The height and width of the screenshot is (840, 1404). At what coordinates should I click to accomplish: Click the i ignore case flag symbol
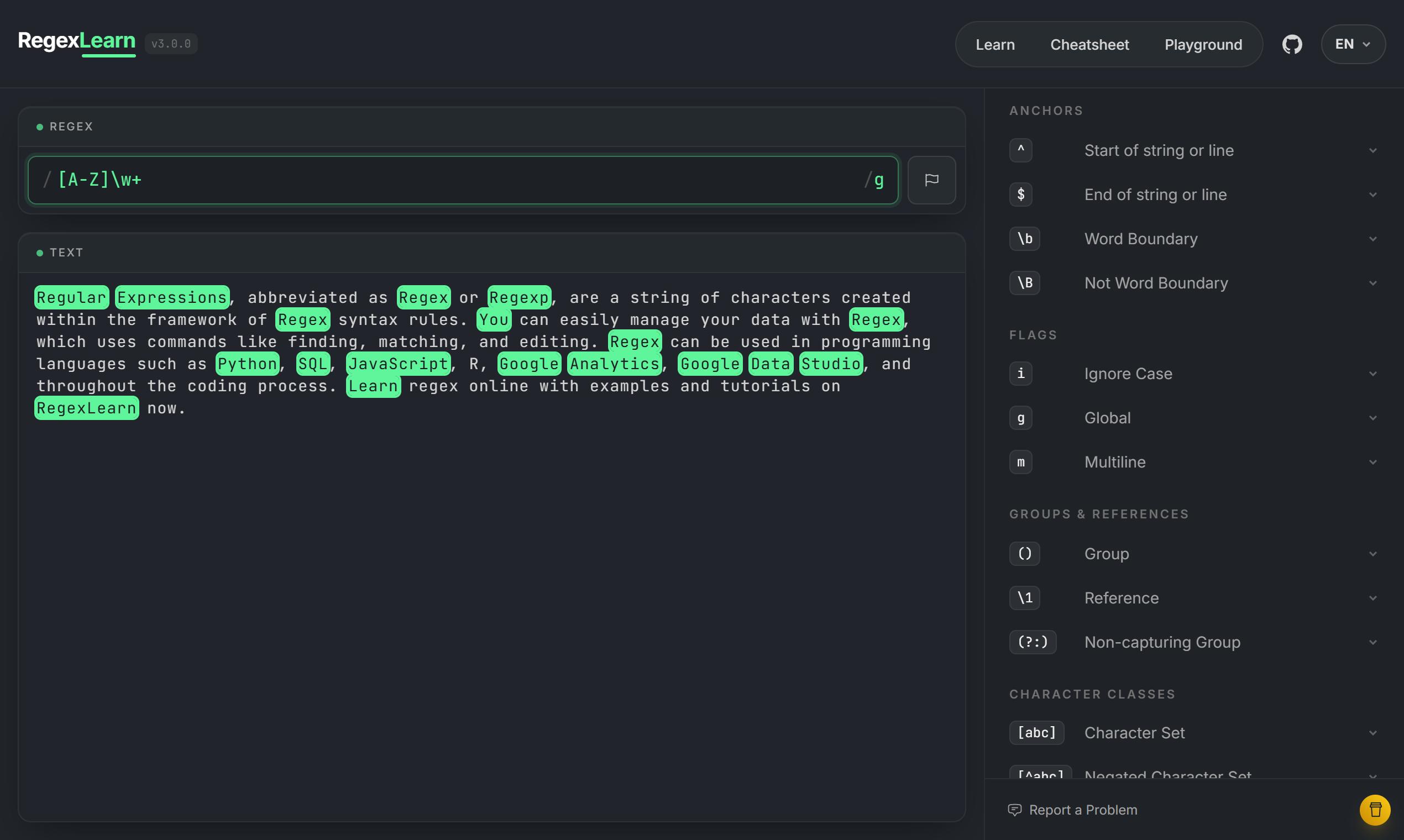[1020, 373]
